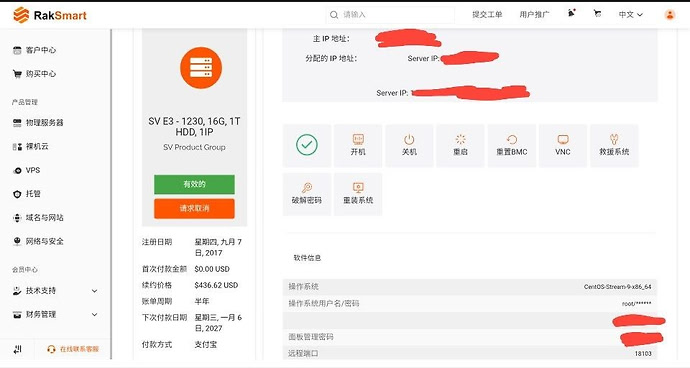Click '$436.62 USD' renewal price
The height and width of the screenshot is (368, 690).
[216, 285]
